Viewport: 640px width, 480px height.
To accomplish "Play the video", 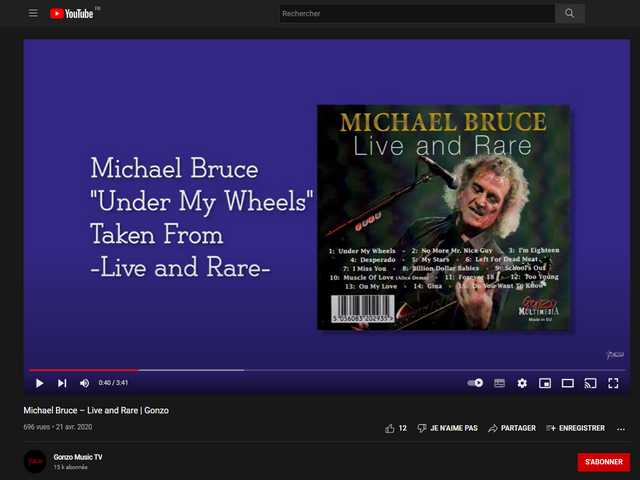I will [x=39, y=383].
